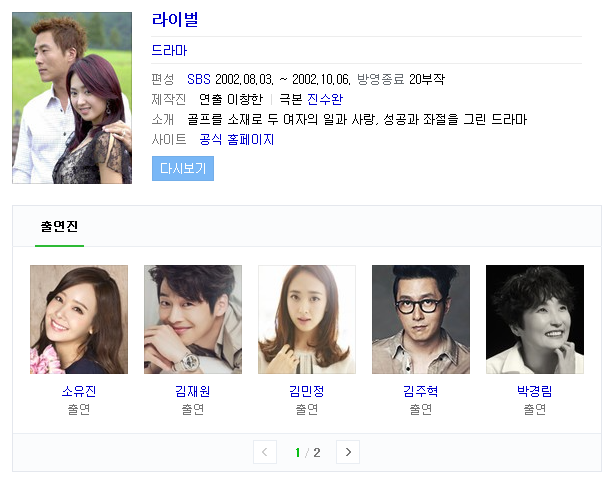Screen dimensions: 613x482
Task: Click the 다시보기 button
Action: coord(183,168)
